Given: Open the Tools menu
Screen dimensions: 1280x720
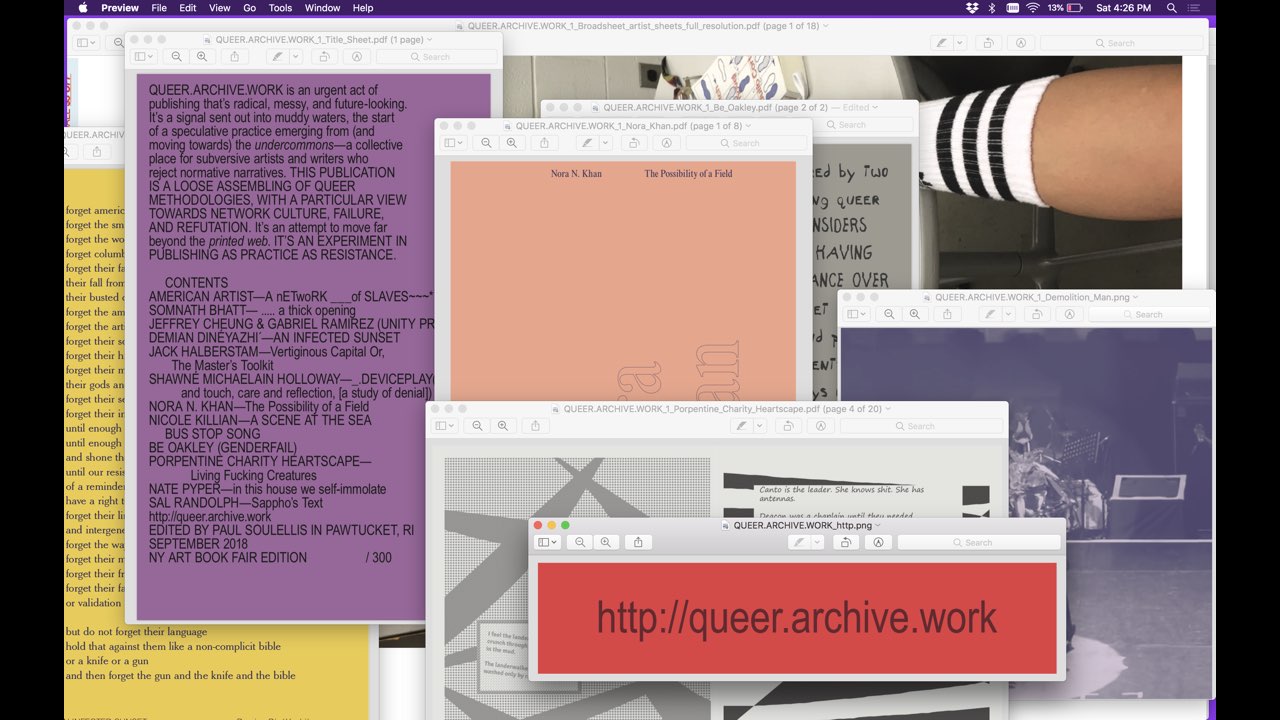Looking at the screenshot, I should tap(281, 8).
